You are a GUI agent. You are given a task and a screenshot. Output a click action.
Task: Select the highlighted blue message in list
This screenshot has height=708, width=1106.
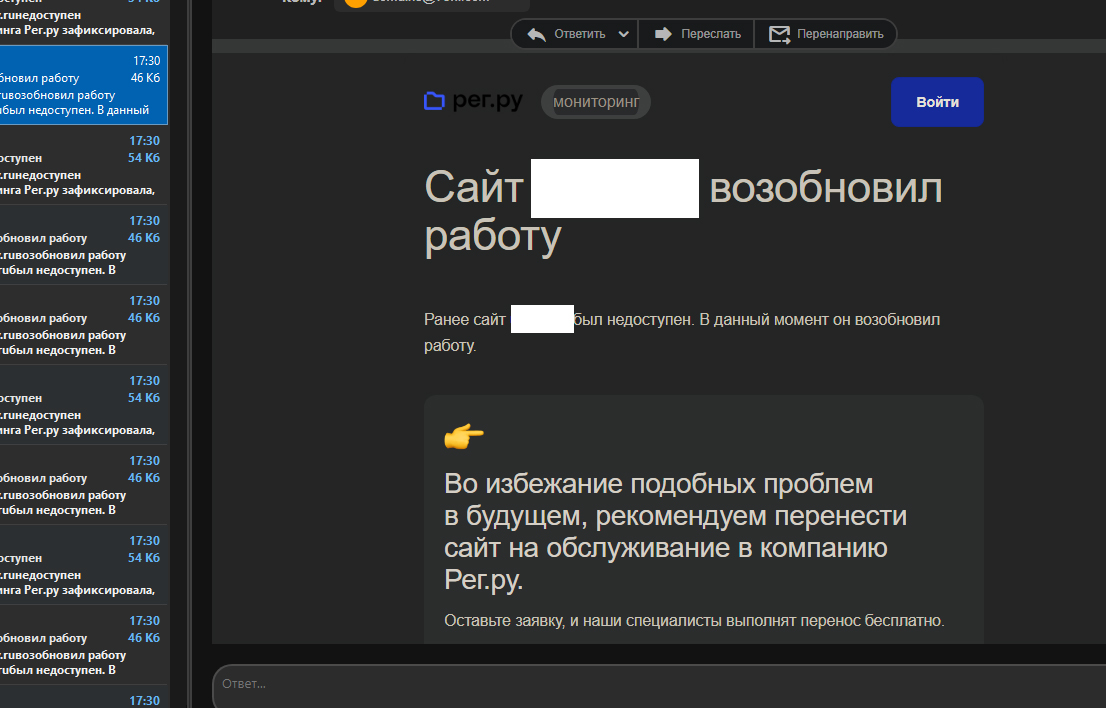pyautogui.click(x=84, y=85)
